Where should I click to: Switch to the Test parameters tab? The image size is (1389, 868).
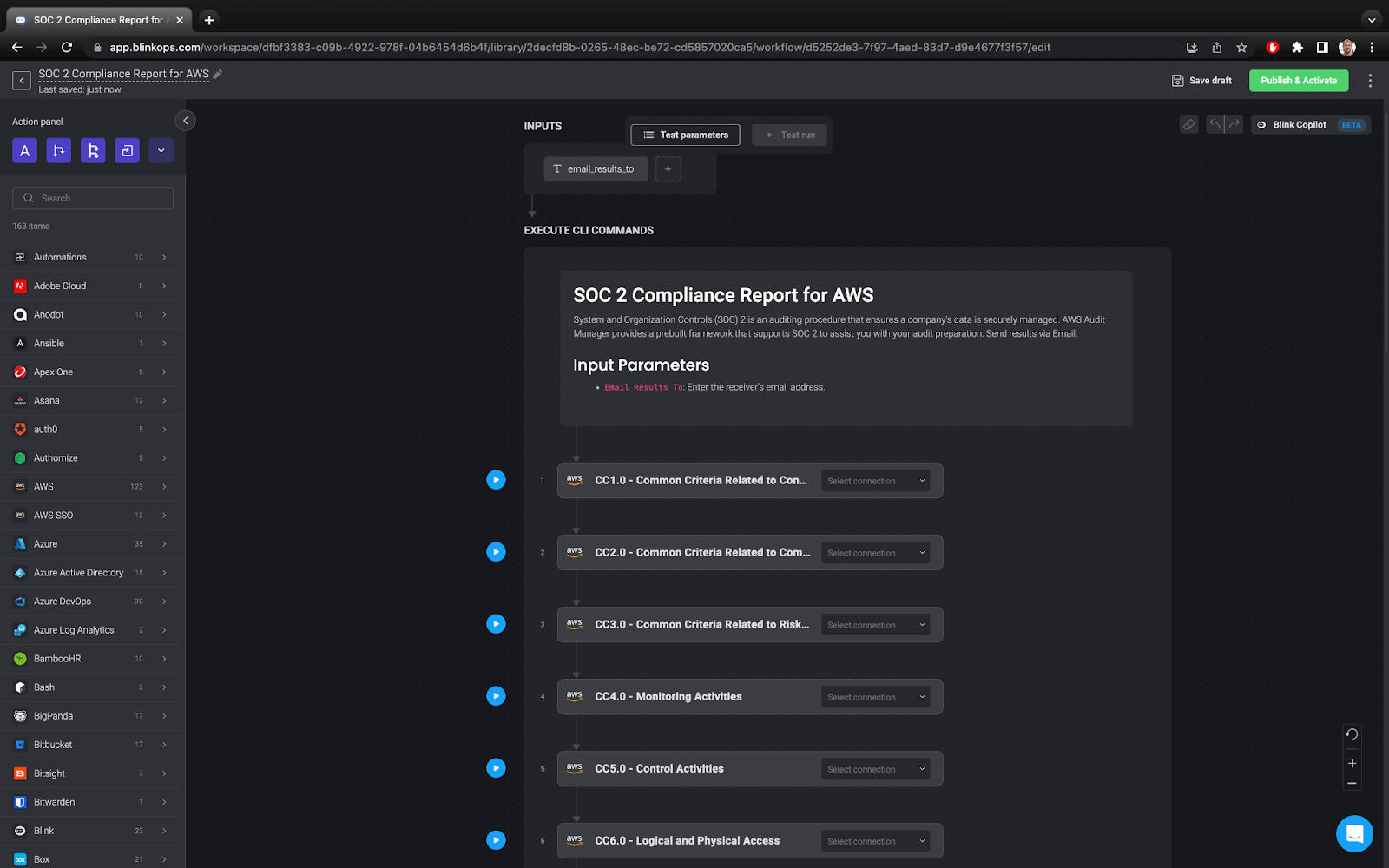685,135
